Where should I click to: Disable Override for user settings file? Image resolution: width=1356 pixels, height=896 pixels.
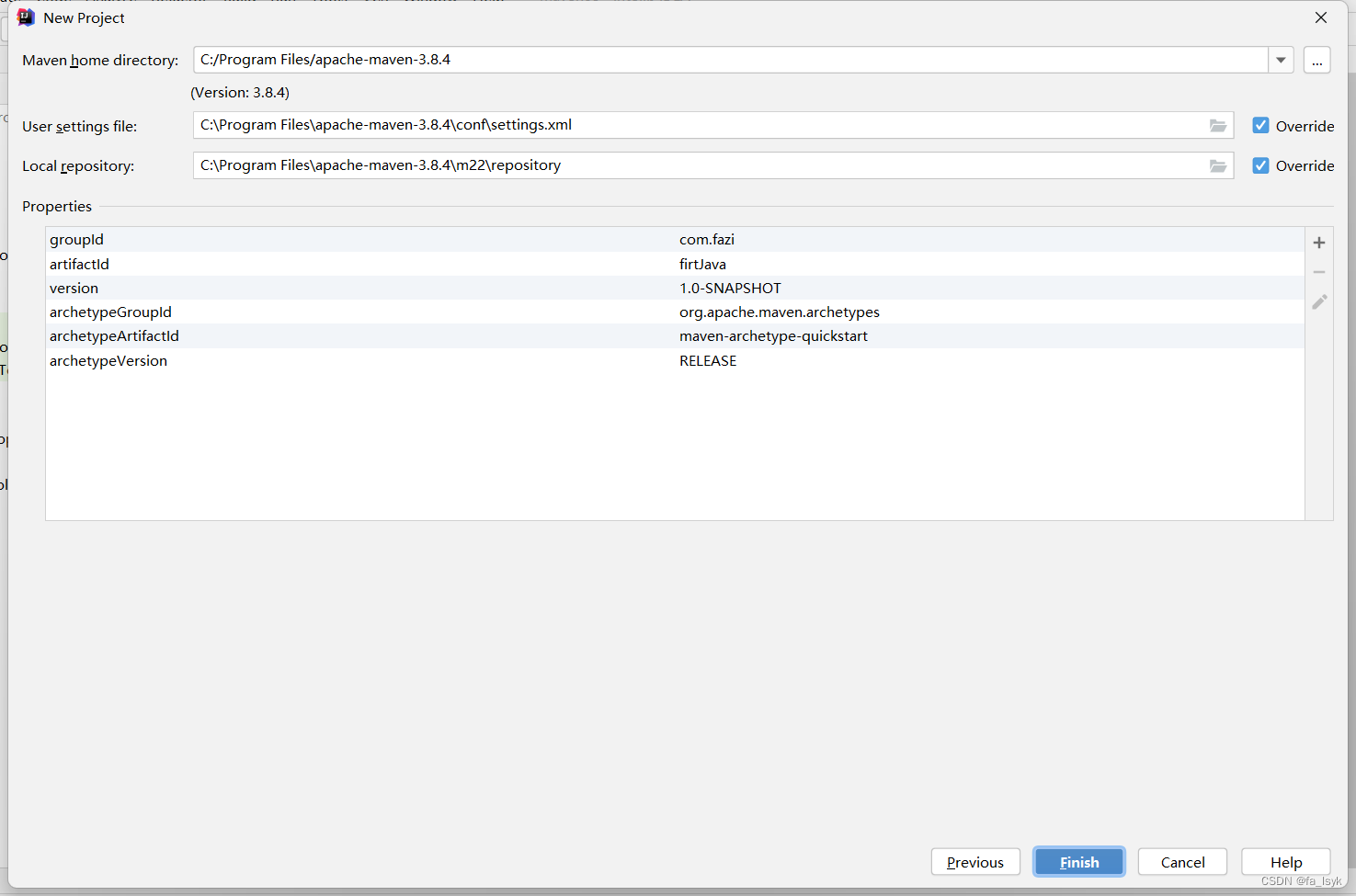coord(1259,125)
